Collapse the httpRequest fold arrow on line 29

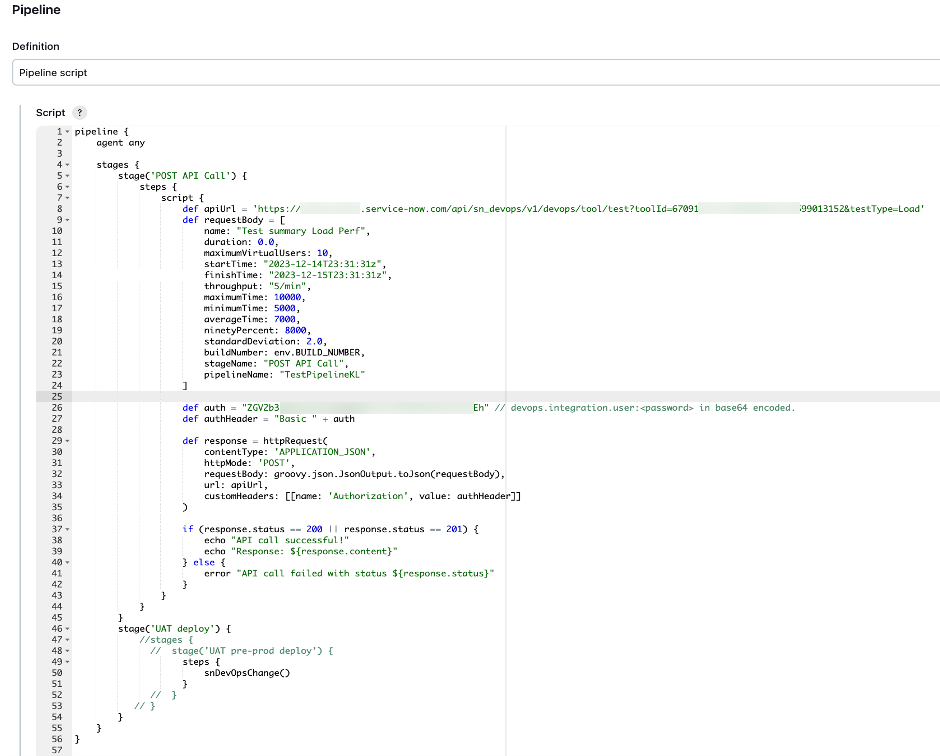click(x=67, y=441)
